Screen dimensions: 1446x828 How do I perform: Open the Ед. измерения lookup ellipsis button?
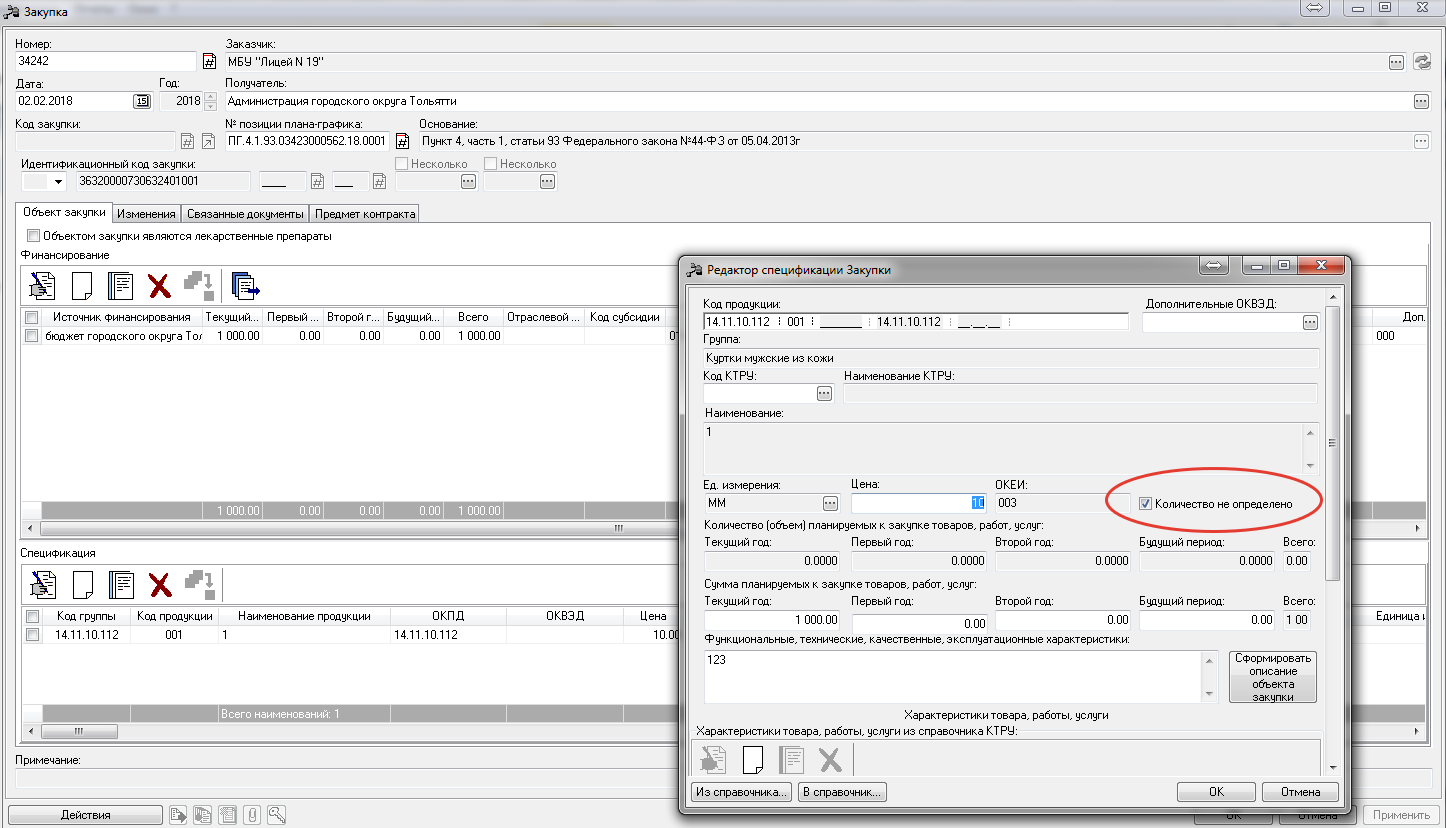tap(829, 503)
